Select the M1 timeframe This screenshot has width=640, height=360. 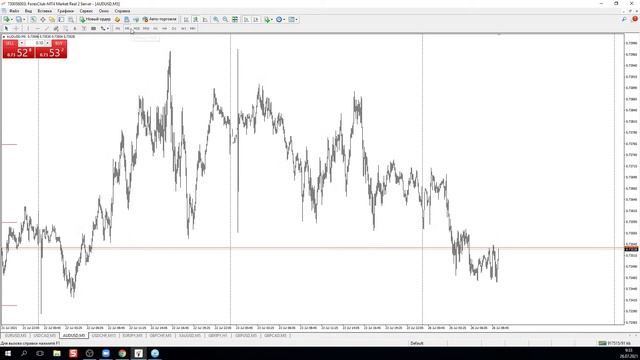(x=118, y=29)
